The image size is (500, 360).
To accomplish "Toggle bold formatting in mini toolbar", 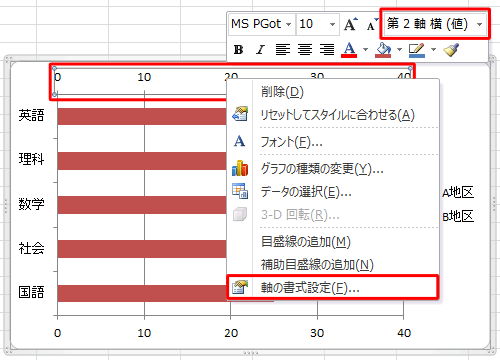I will [238, 50].
